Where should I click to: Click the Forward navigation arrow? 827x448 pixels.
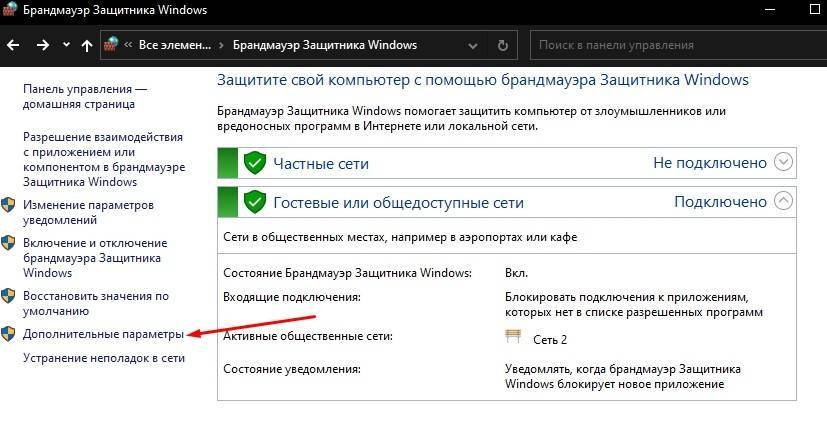click(x=42, y=45)
